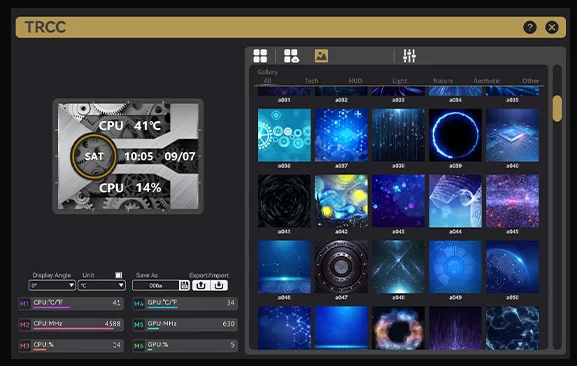Select the M5 module icon

click(139, 325)
